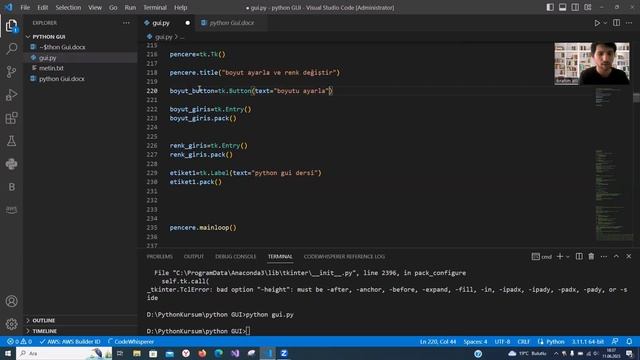This screenshot has width=640, height=360.
Task: Switch to the Debug Console tab
Action: (236, 256)
